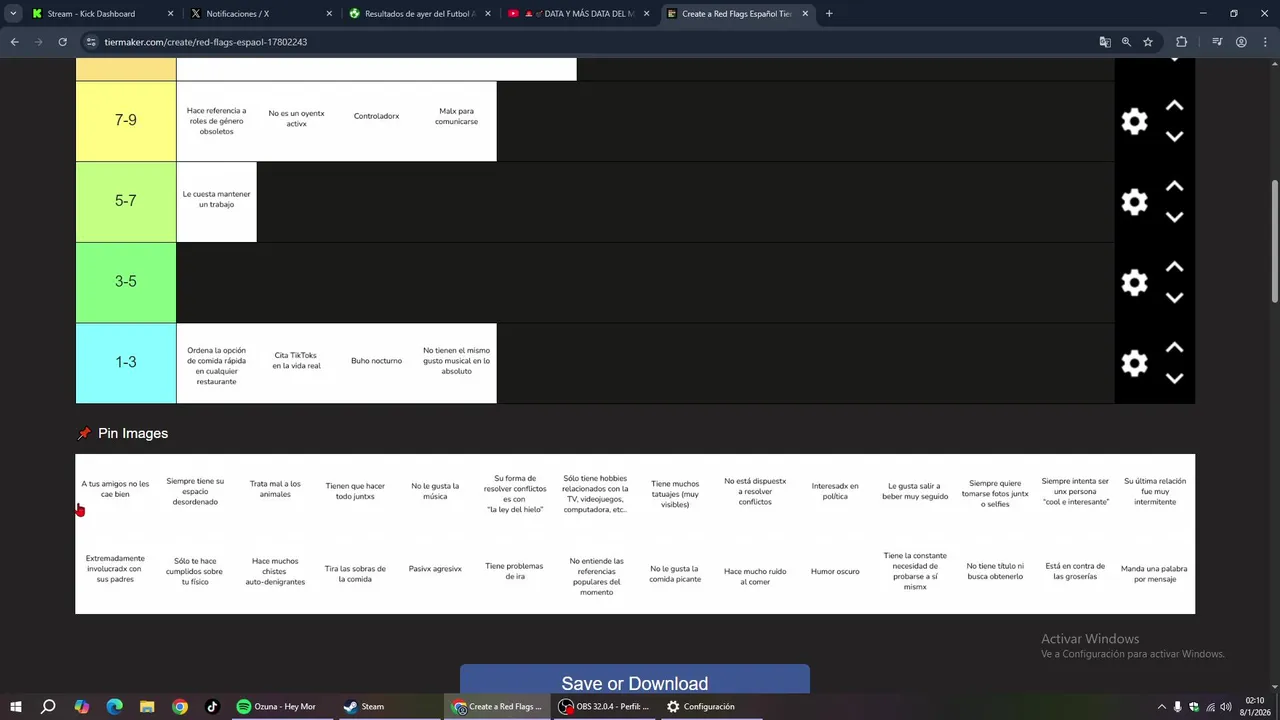Click the Save or Download button
Viewport: 1280px width, 720px height.
(x=635, y=680)
